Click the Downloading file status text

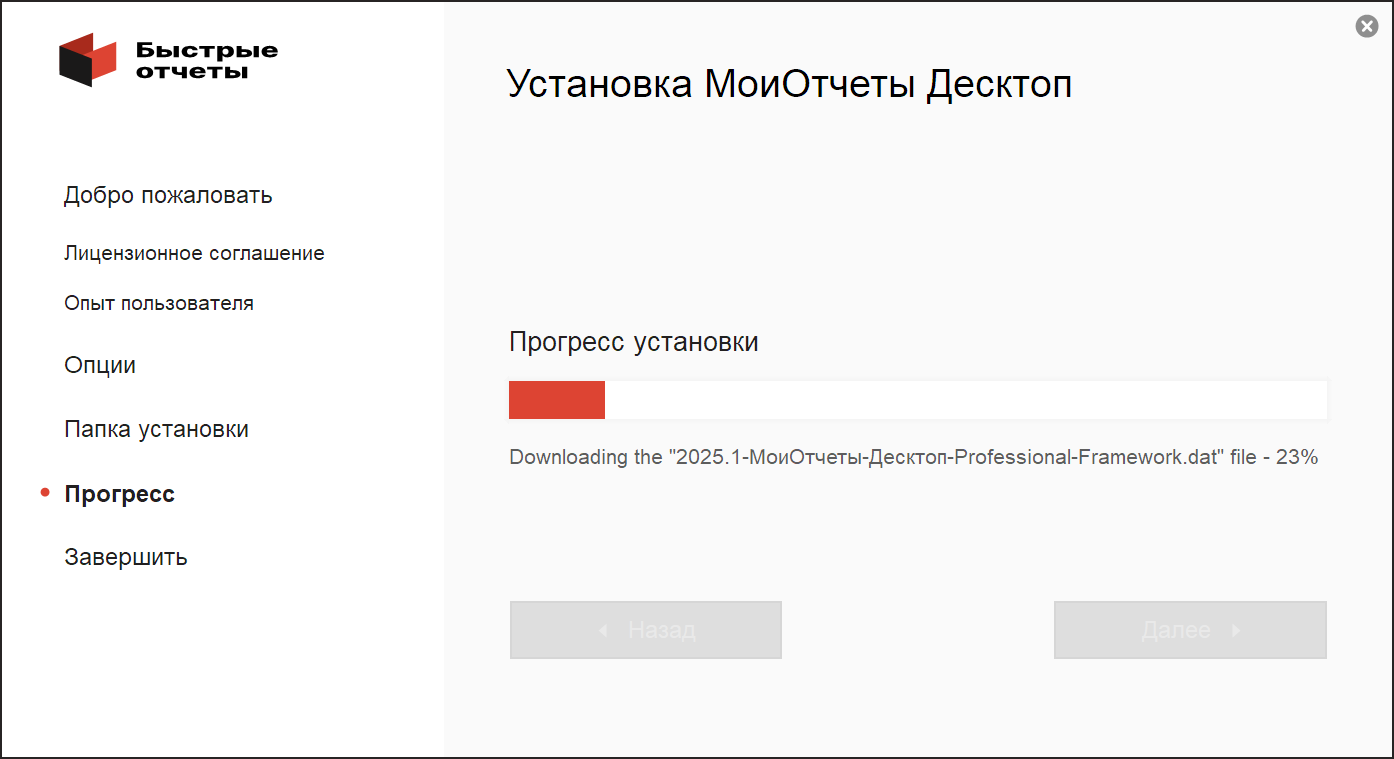coord(913,457)
